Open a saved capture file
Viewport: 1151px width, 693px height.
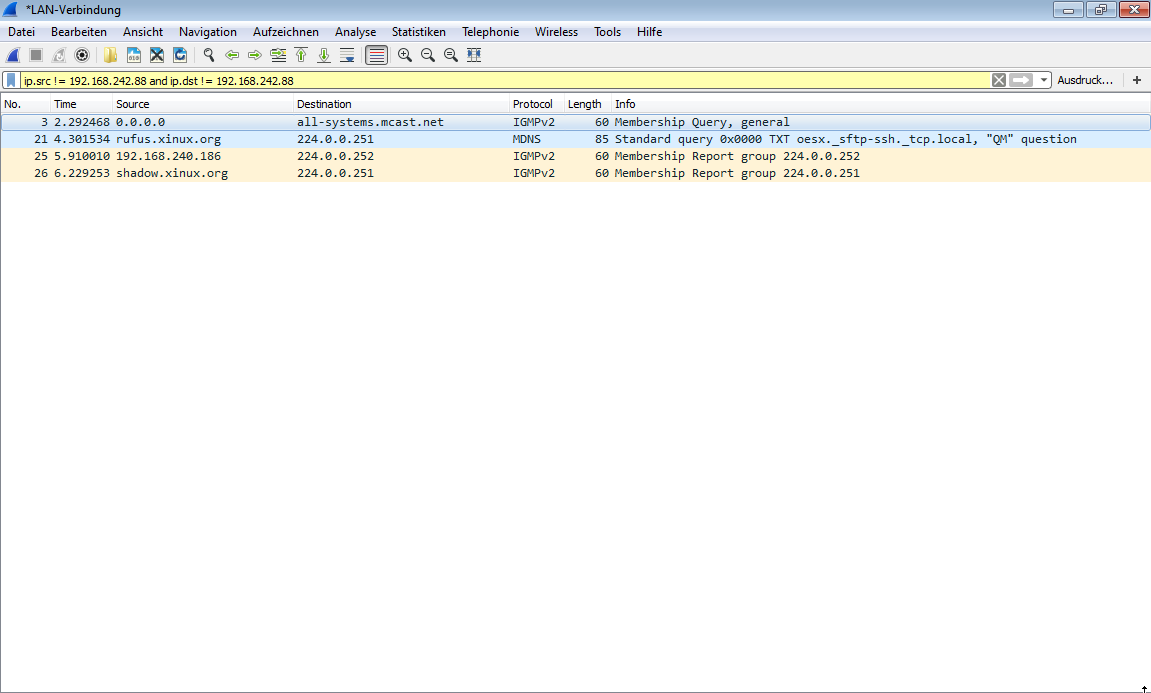point(110,55)
